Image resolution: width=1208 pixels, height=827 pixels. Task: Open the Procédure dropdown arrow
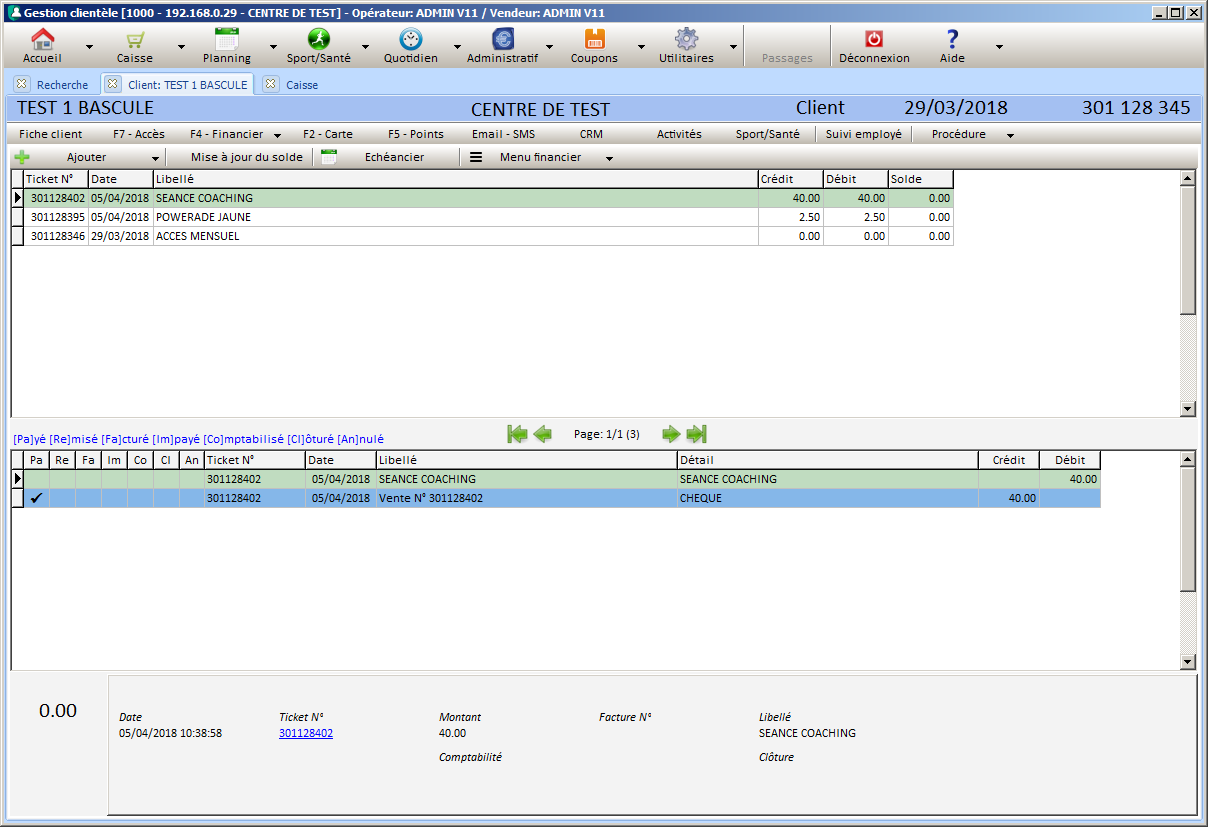pos(1010,135)
